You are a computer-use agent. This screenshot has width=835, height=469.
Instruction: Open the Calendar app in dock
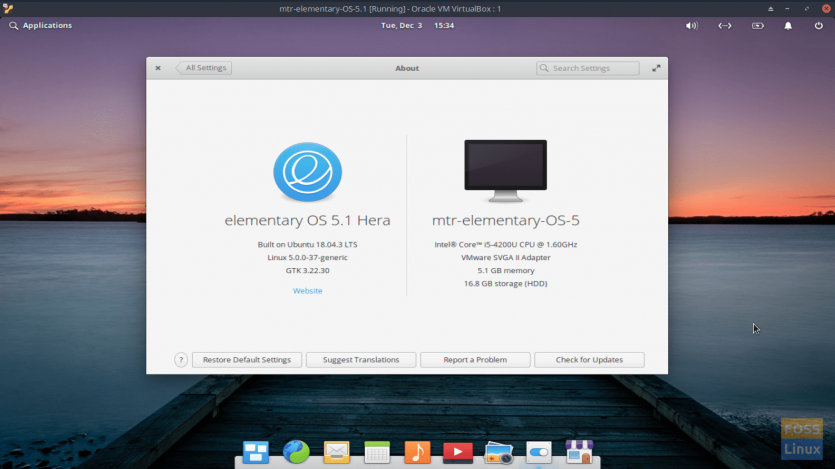[377, 452]
